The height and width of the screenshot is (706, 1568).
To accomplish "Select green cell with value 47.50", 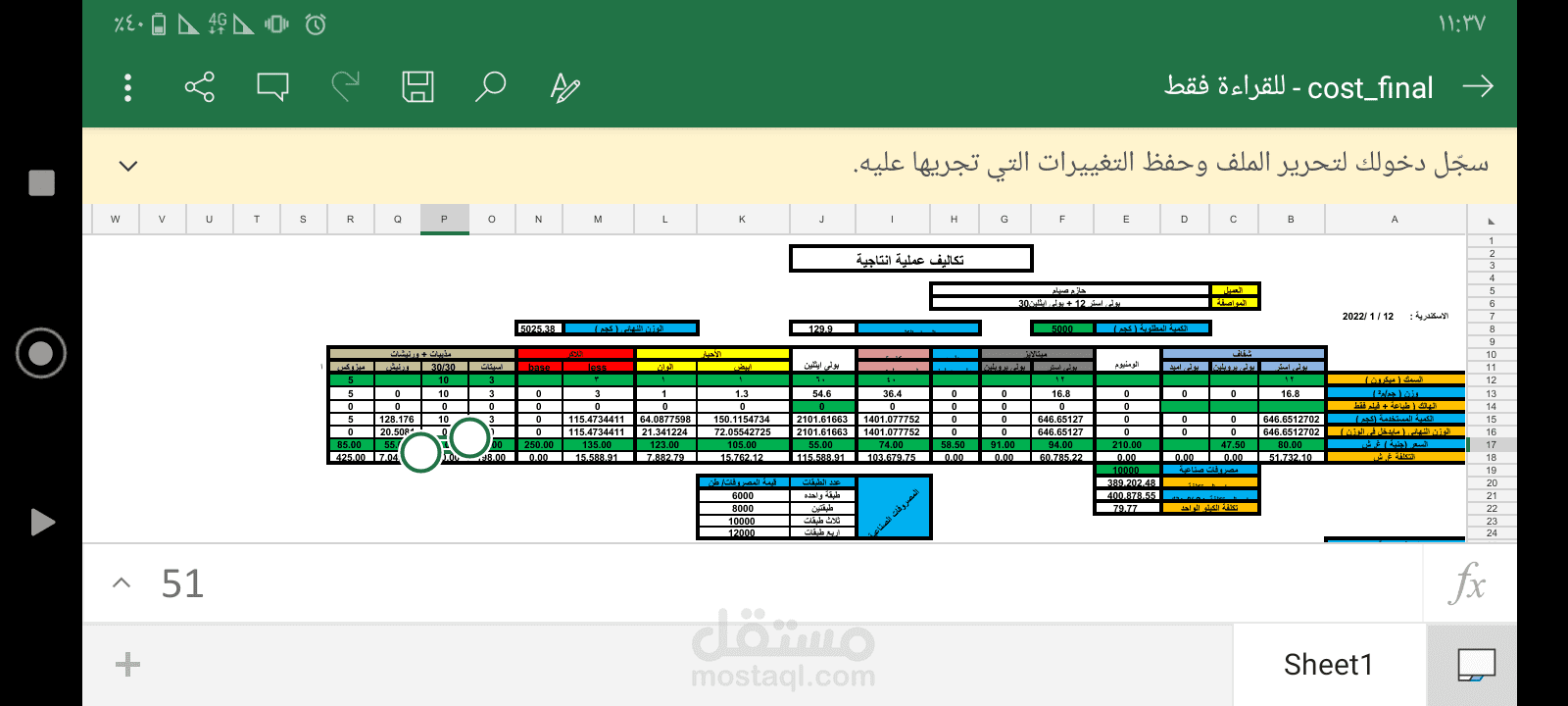I will (1233, 444).
